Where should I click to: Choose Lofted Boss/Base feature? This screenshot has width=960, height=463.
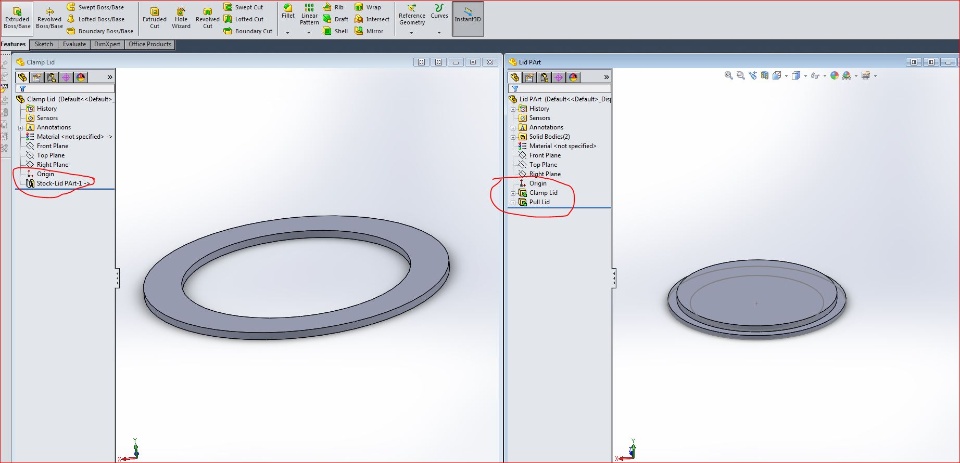click(96, 19)
